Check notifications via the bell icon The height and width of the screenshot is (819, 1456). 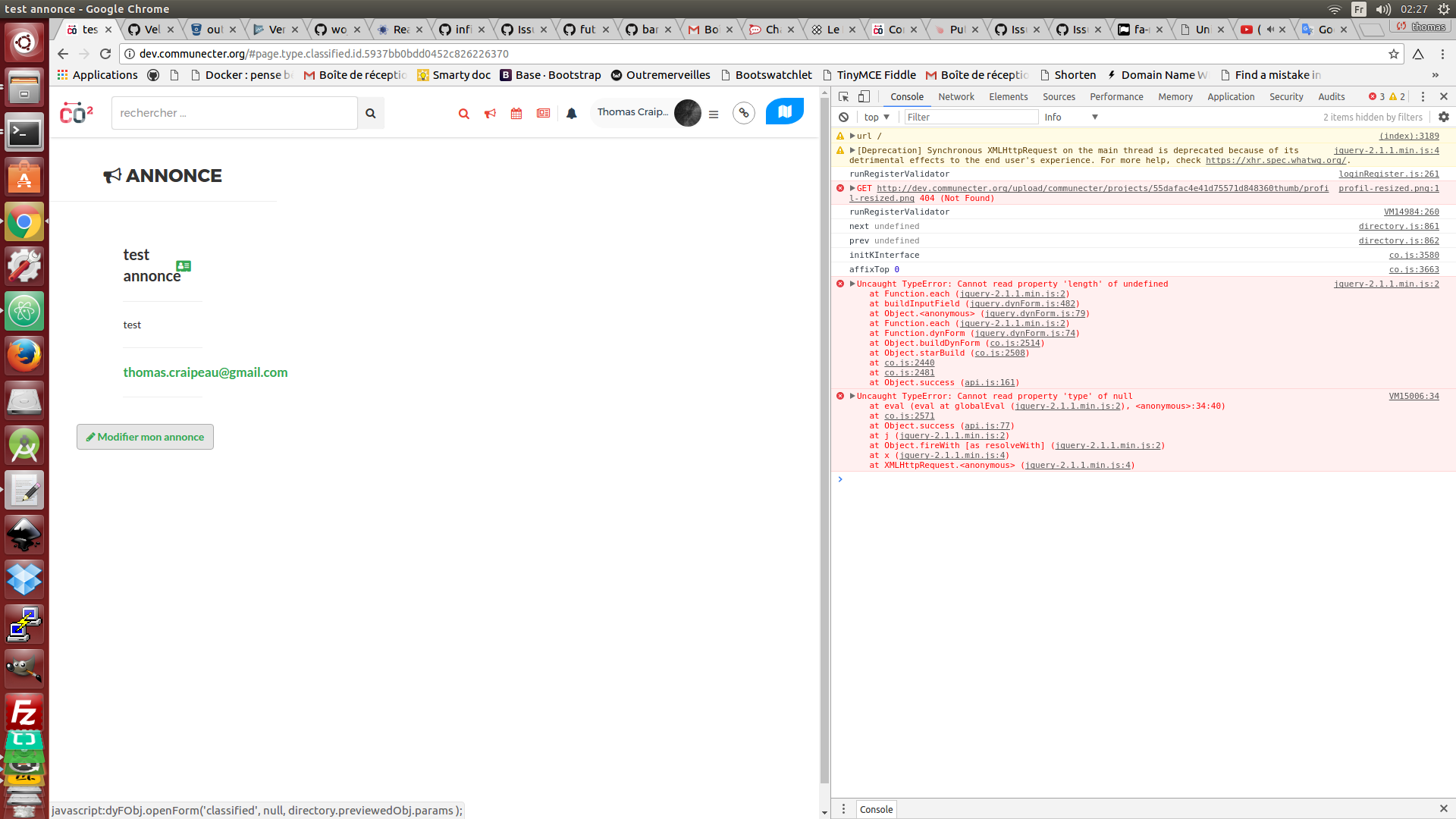click(571, 113)
